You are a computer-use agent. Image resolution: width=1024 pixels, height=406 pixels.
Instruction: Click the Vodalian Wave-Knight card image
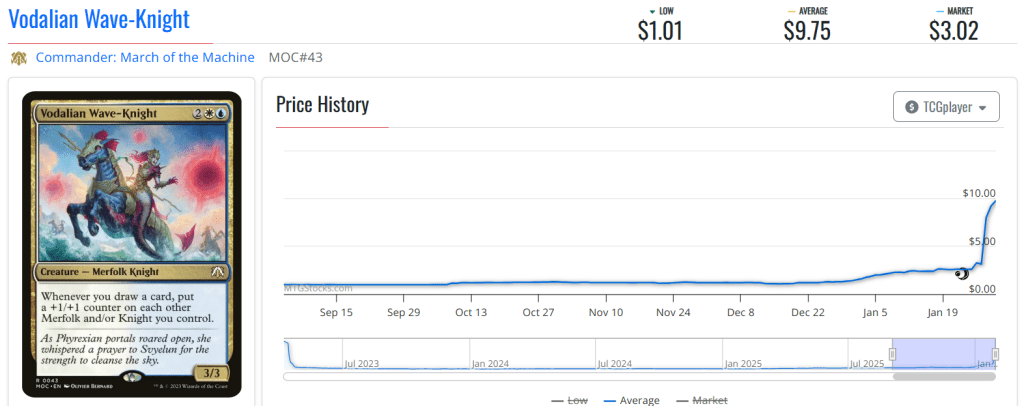[x=132, y=244]
